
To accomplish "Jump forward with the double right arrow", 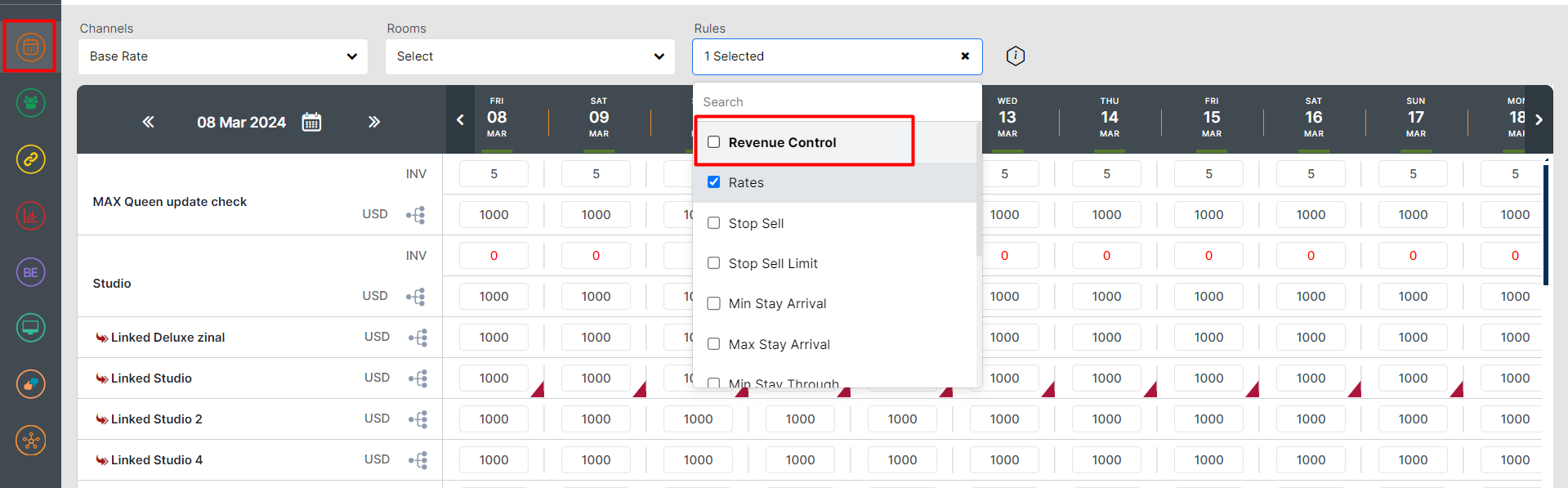I will tap(374, 122).
